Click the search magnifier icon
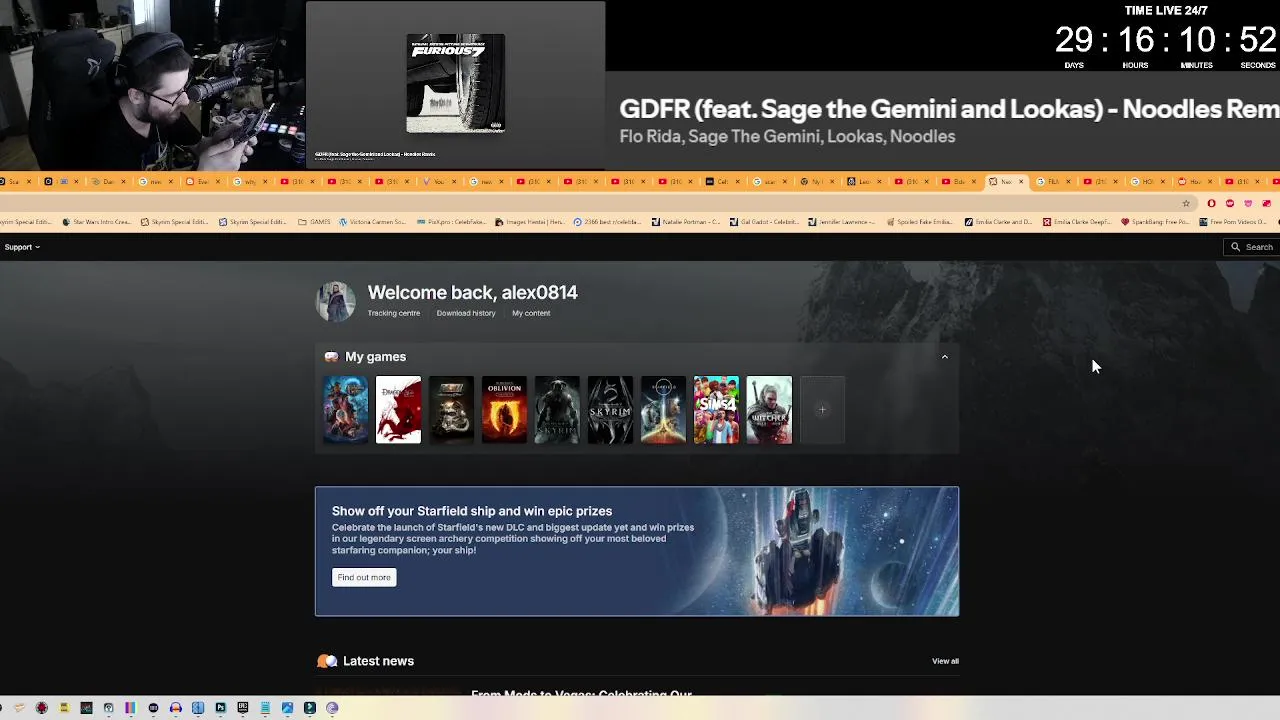The image size is (1280, 720). tap(1235, 247)
